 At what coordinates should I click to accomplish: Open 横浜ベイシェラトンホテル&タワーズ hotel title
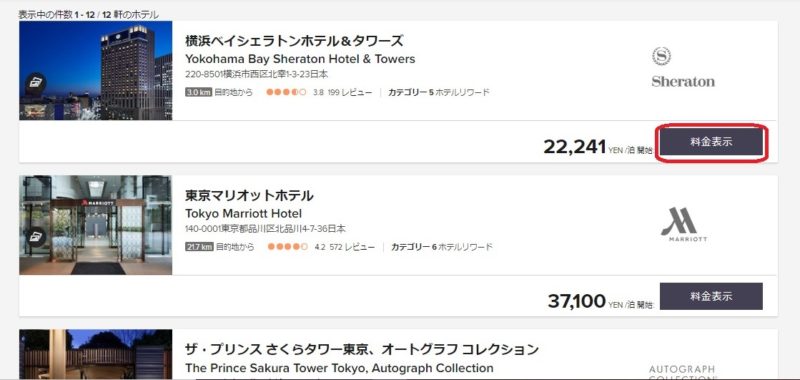click(x=294, y=41)
